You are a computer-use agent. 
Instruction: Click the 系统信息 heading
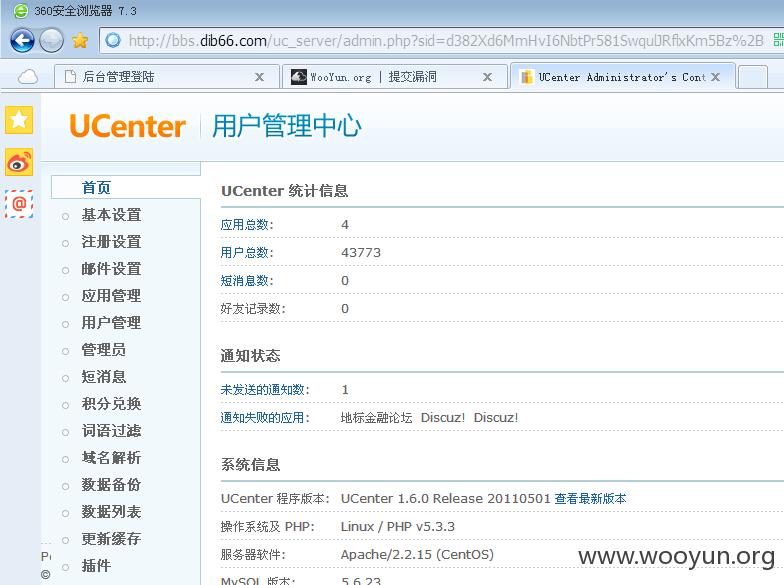point(250,465)
